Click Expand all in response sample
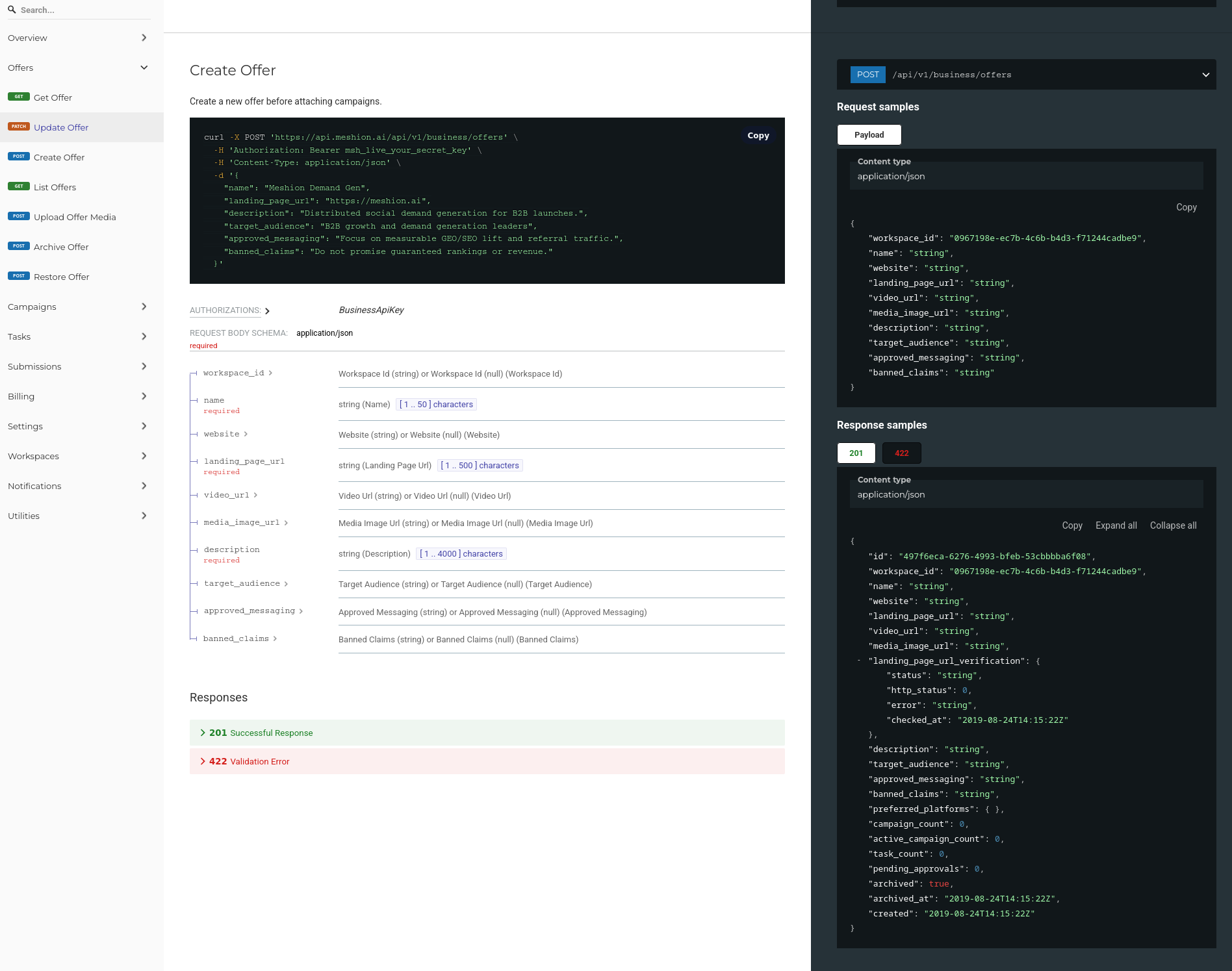Screen dimensions: 1232x971 tap(1116, 525)
